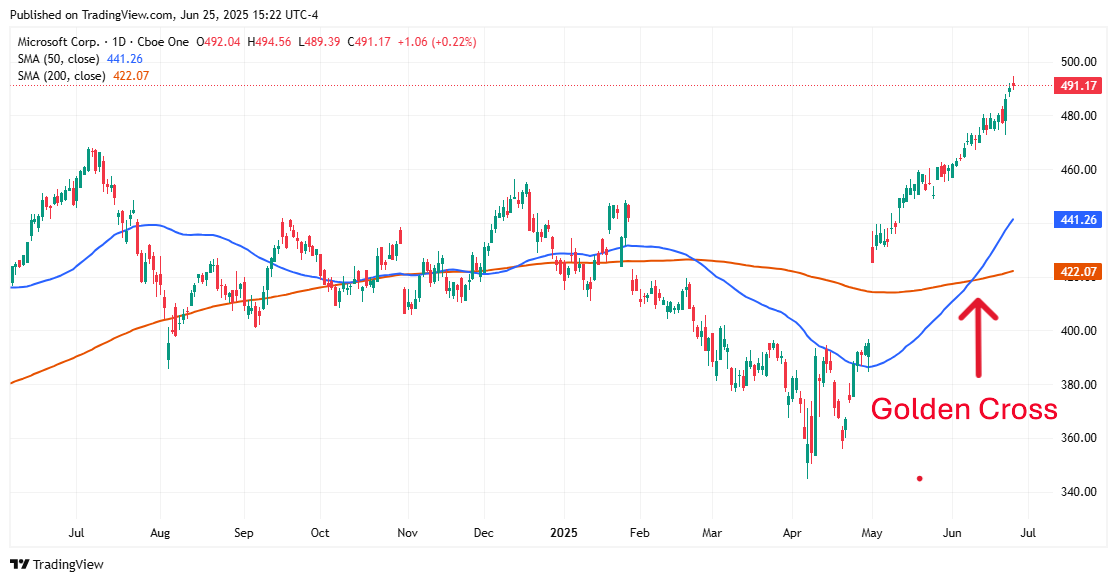Click the 340.00 price axis label

click(1079, 492)
